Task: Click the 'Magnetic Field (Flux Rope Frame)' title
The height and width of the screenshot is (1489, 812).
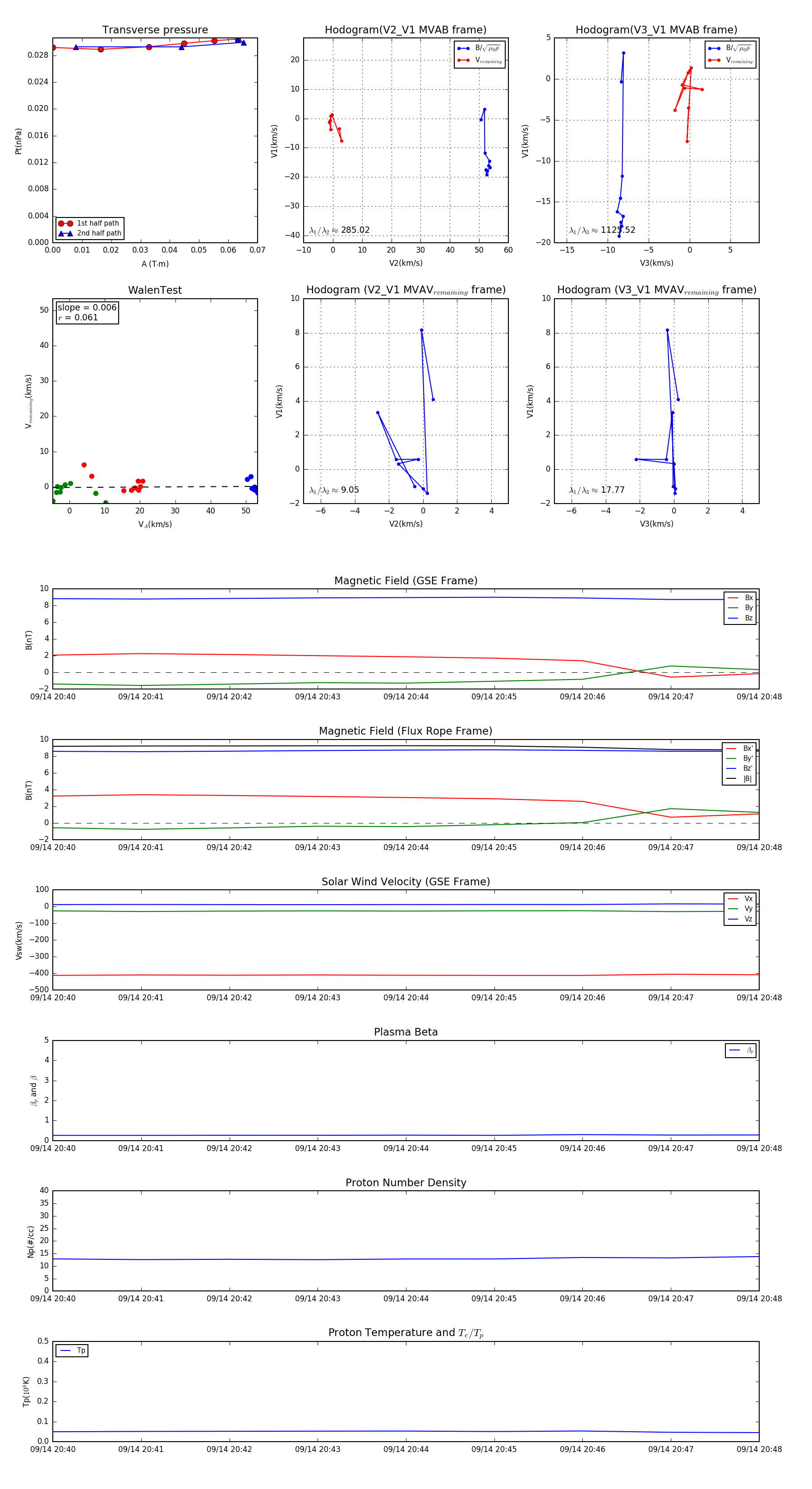Action: coord(406,731)
